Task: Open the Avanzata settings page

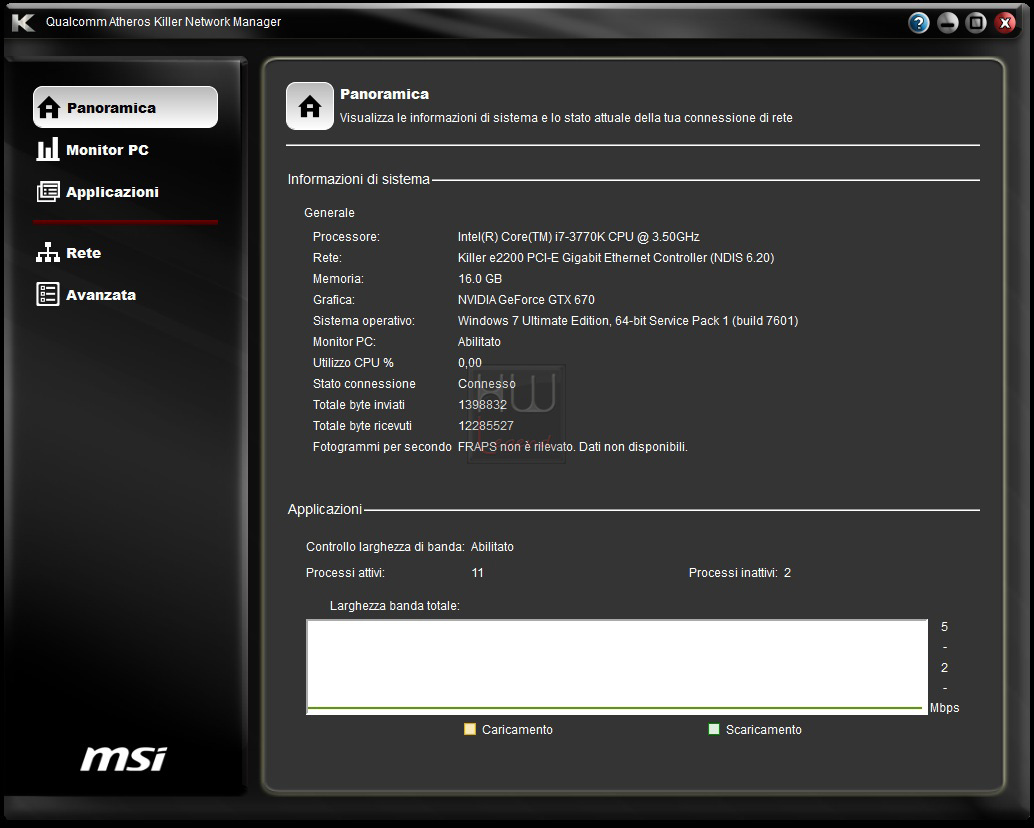Action: coord(86,295)
